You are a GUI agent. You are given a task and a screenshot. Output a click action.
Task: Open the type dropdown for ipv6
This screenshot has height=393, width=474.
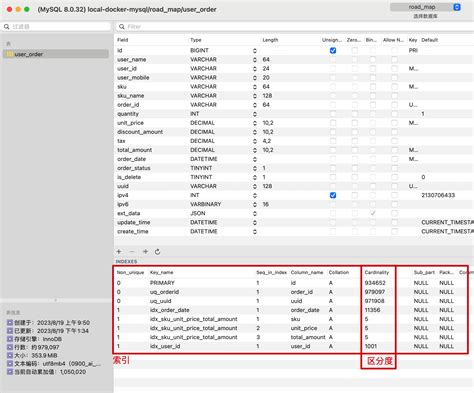[255, 204]
